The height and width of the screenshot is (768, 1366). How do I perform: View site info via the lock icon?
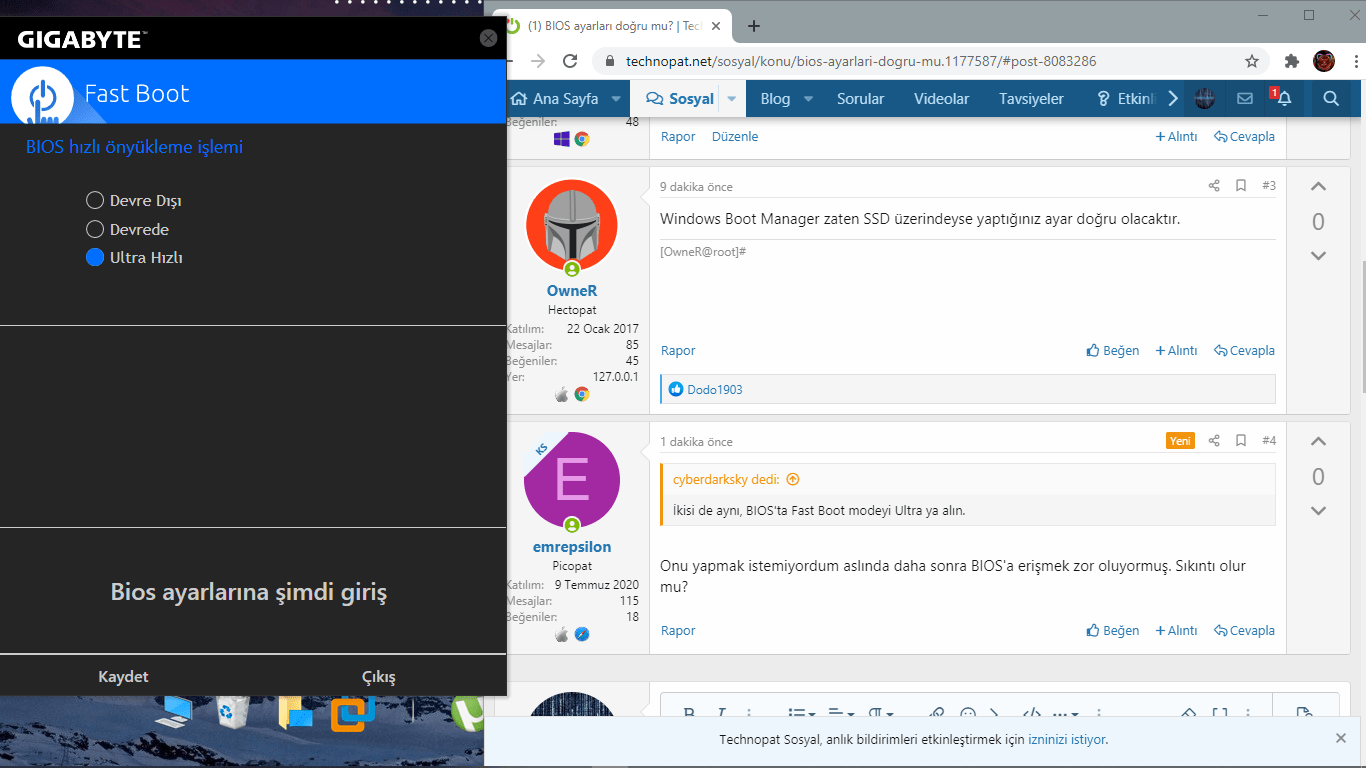[x=609, y=61]
